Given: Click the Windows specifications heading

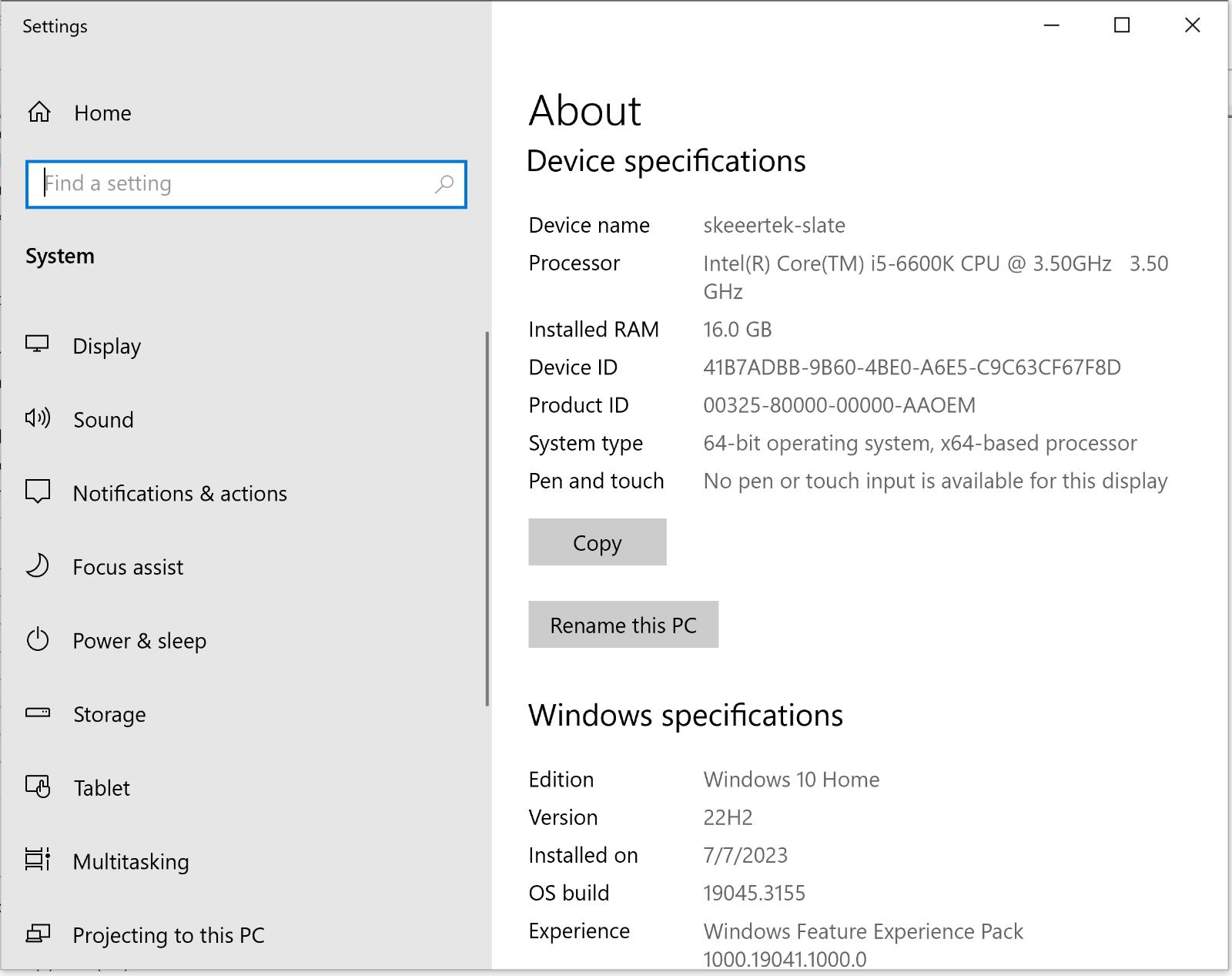Looking at the screenshot, I should pyautogui.click(x=685, y=716).
